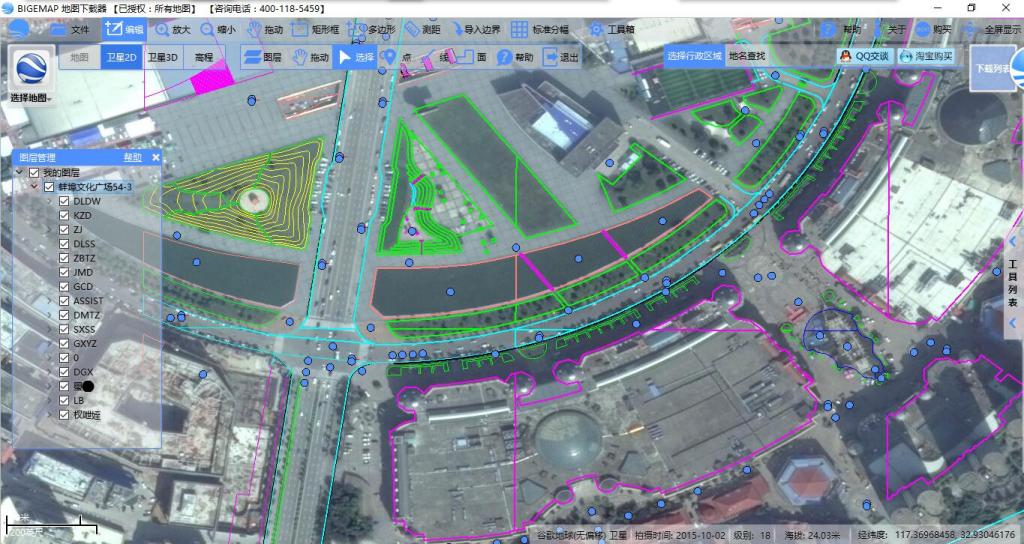Toggle the 蚌埠文化广场54-3 checkbox
Viewport: 1024px width, 544px height.
[49, 187]
